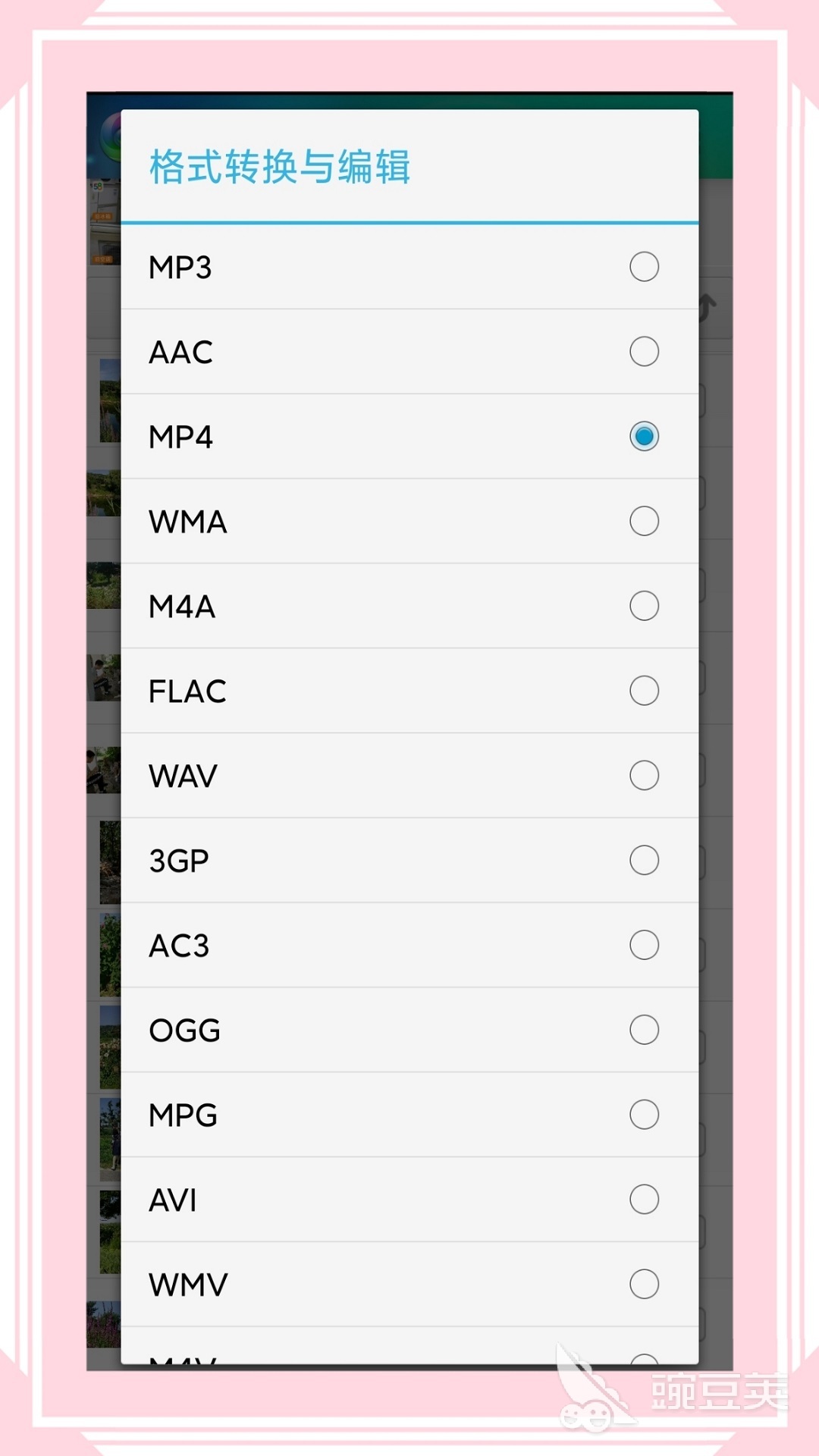Open the top photo thumbnail behind dialog
Viewport: 819px width, 1456px height.
(x=103, y=224)
